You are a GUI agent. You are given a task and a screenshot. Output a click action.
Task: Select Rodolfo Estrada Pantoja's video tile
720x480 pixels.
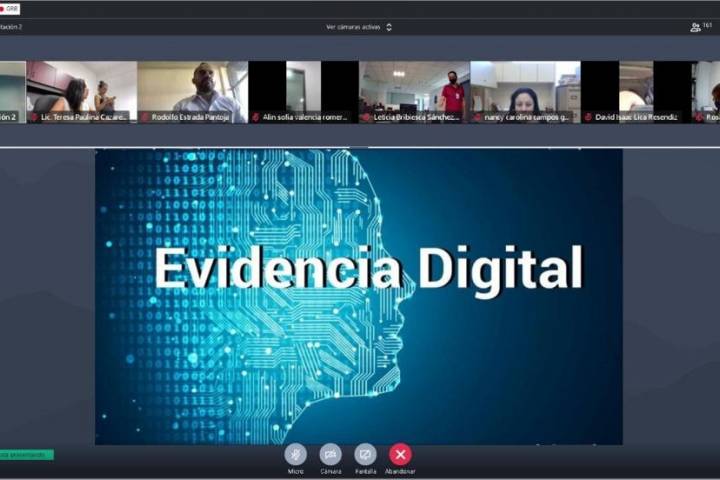pyautogui.click(x=192, y=90)
